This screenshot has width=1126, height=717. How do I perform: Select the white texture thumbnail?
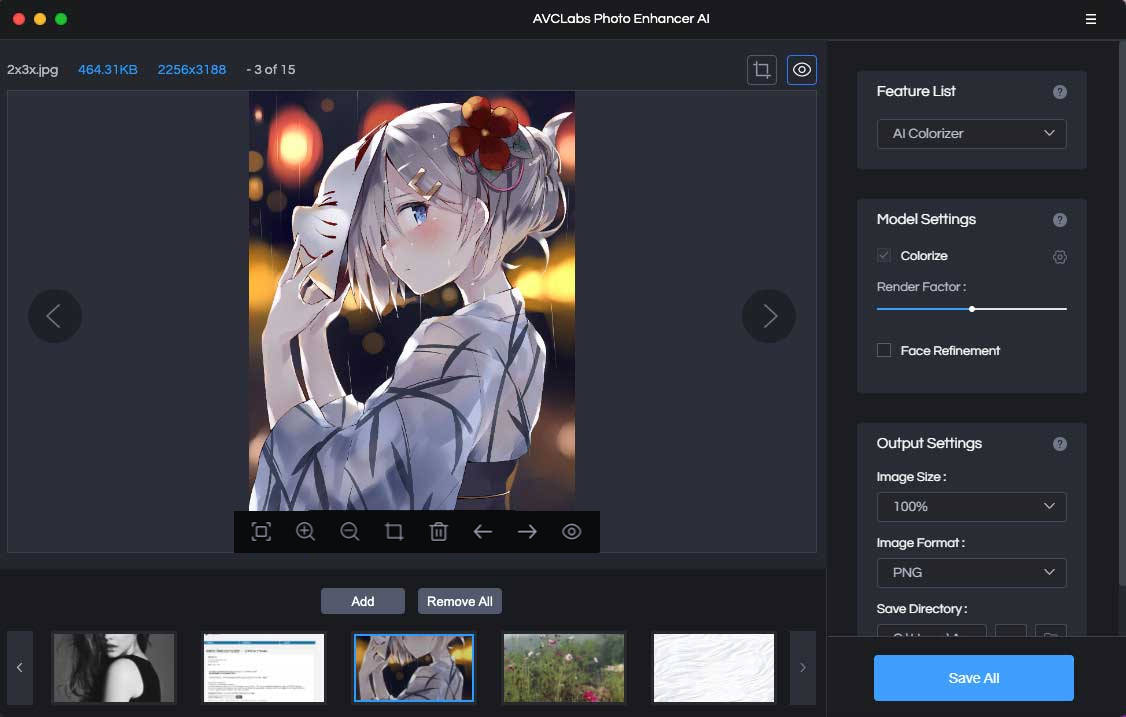pyautogui.click(x=714, y=667)
